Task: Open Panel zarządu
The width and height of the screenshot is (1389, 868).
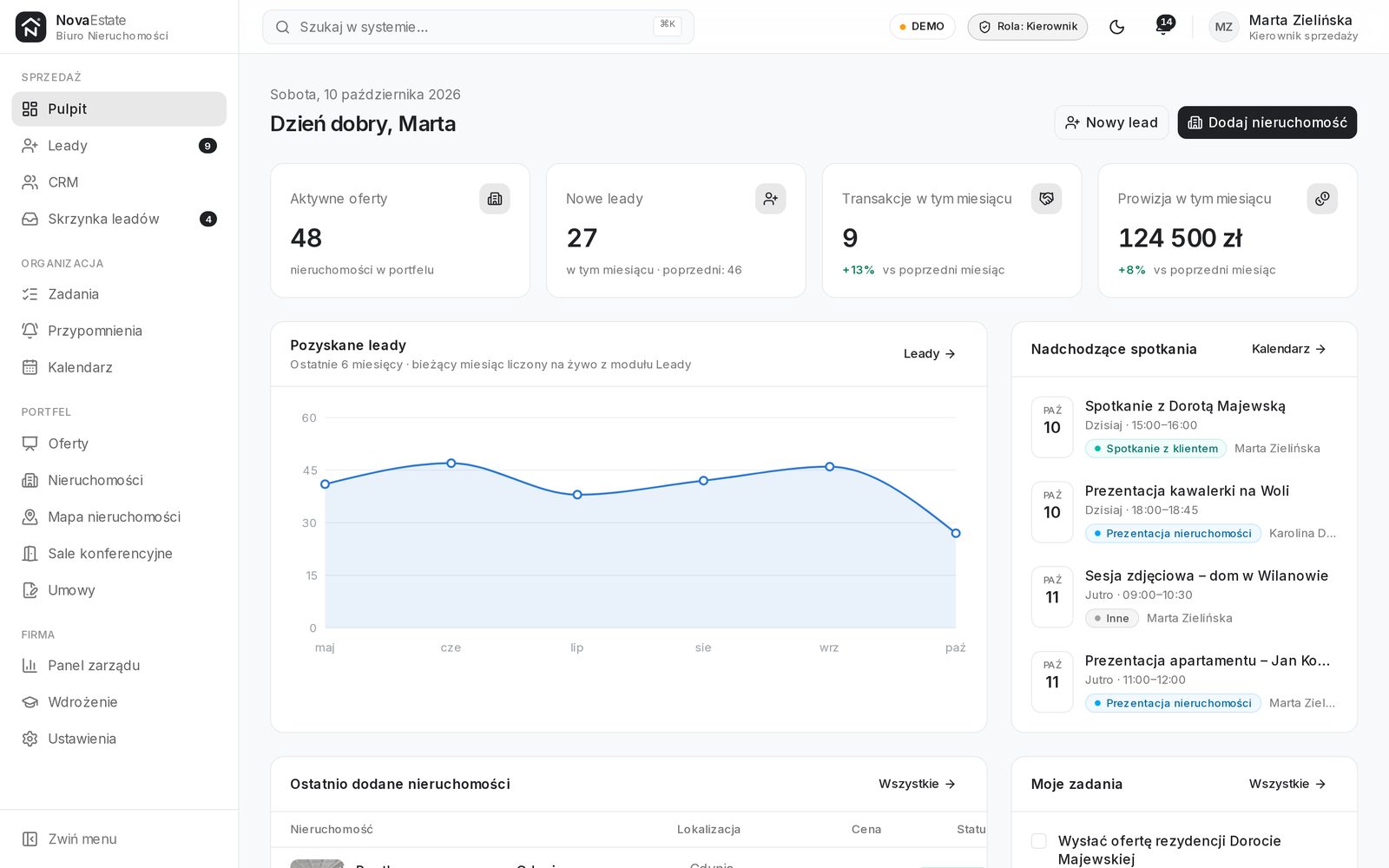Action: click(x=119, y=666)
